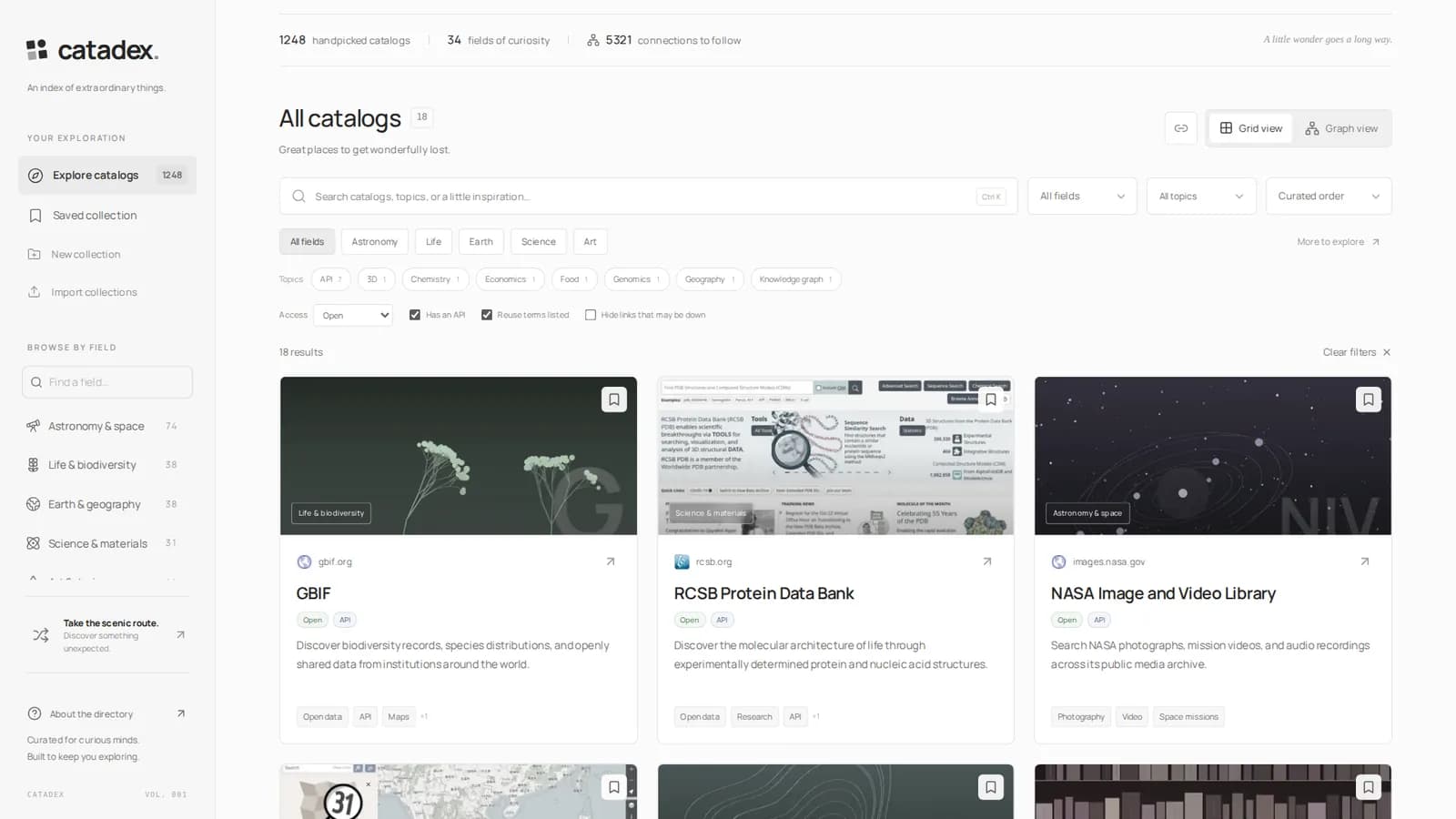Click the catalog search field
The image size is (1456, 819).
[648, 197]
